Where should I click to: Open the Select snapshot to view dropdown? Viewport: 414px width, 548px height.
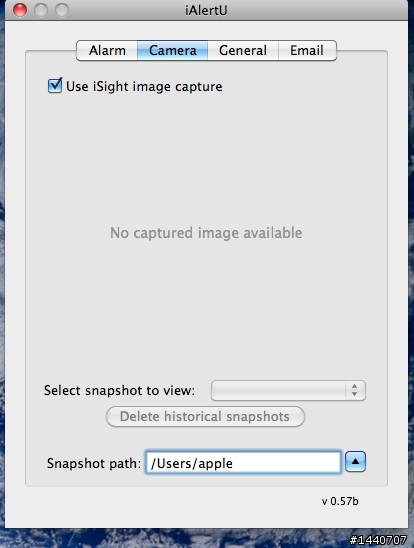[288, 390]
